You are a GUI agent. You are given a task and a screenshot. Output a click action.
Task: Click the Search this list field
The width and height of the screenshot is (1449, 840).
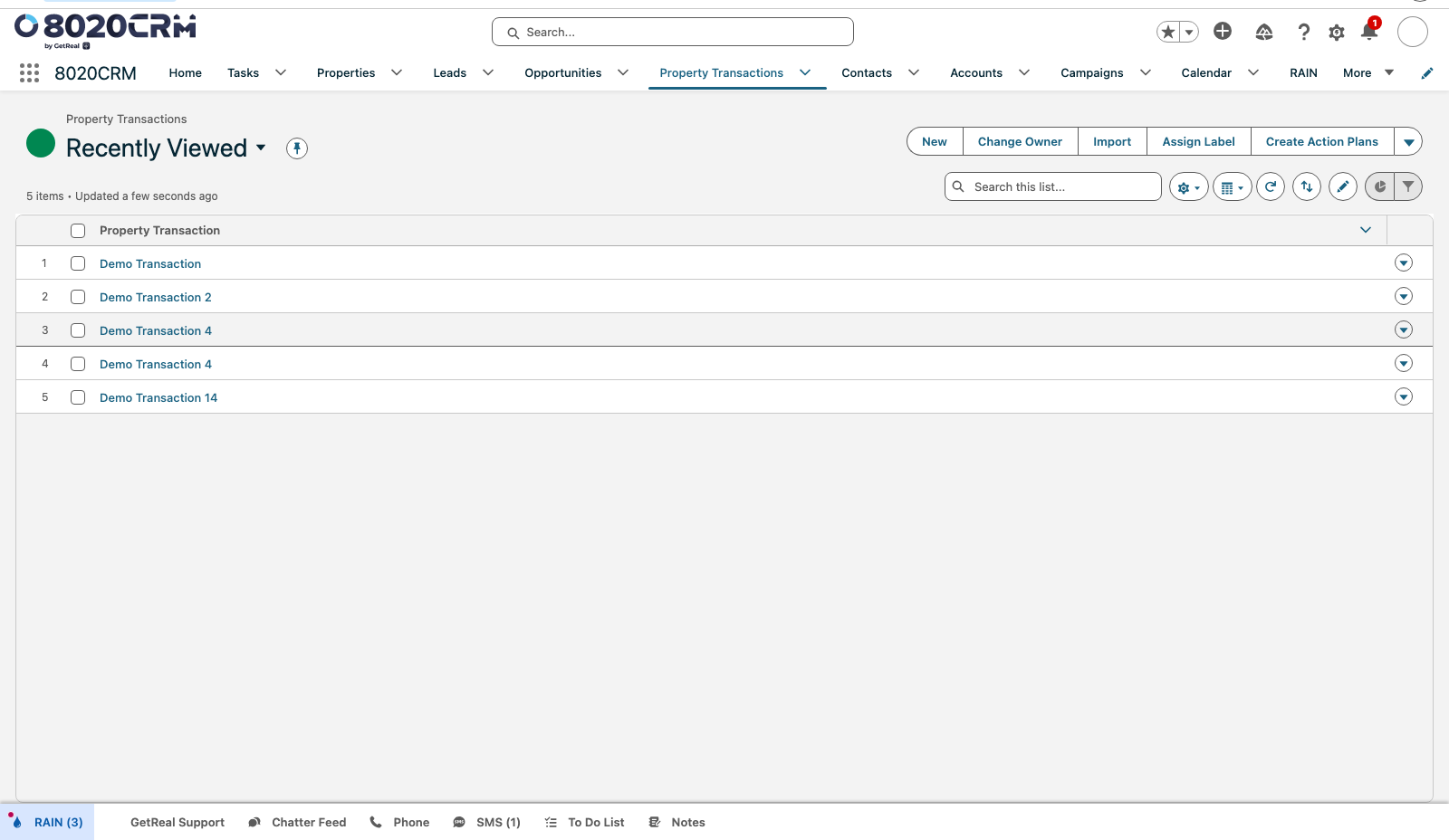[x=1053, y=186]
